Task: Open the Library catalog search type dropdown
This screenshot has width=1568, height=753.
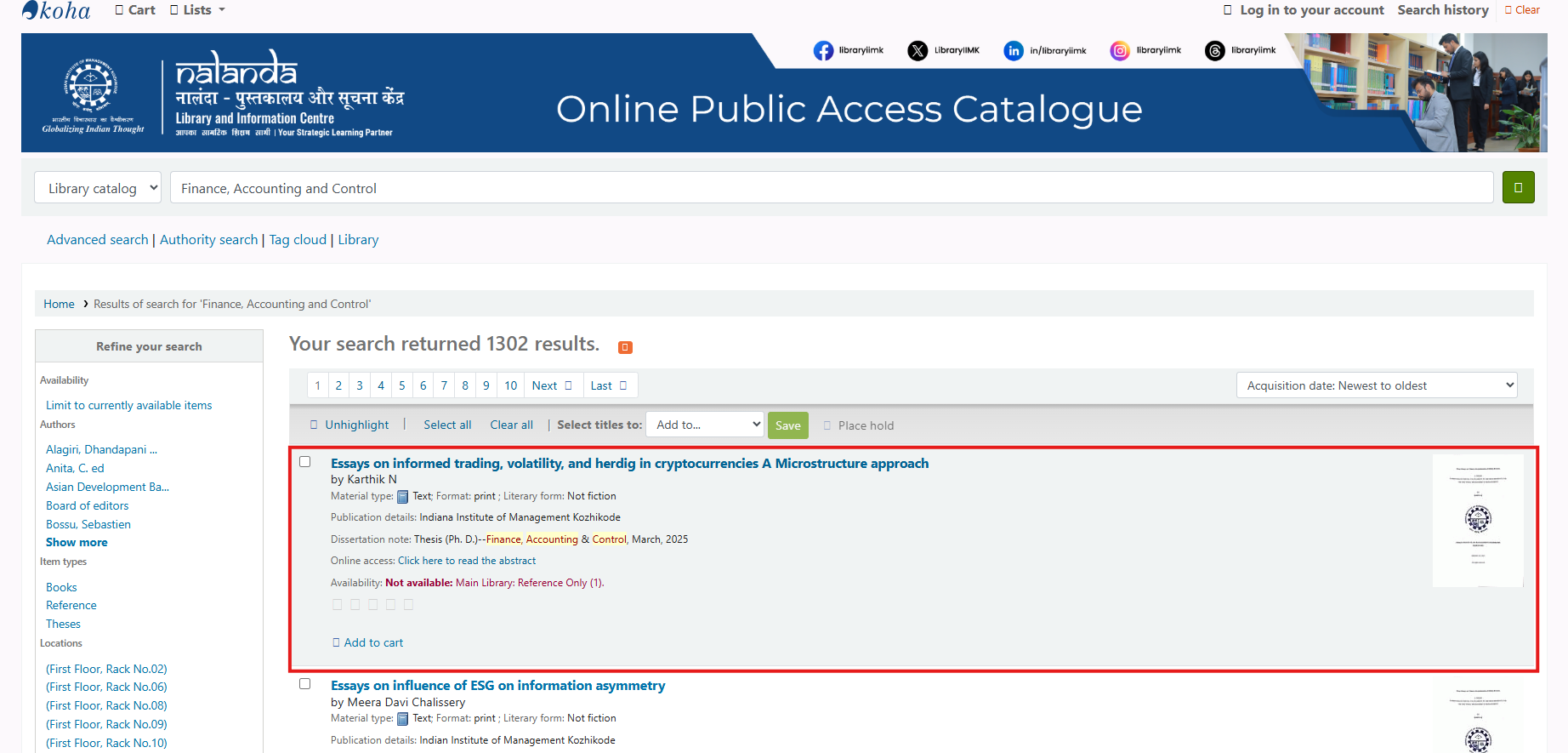Action: [x=98, y=188]
